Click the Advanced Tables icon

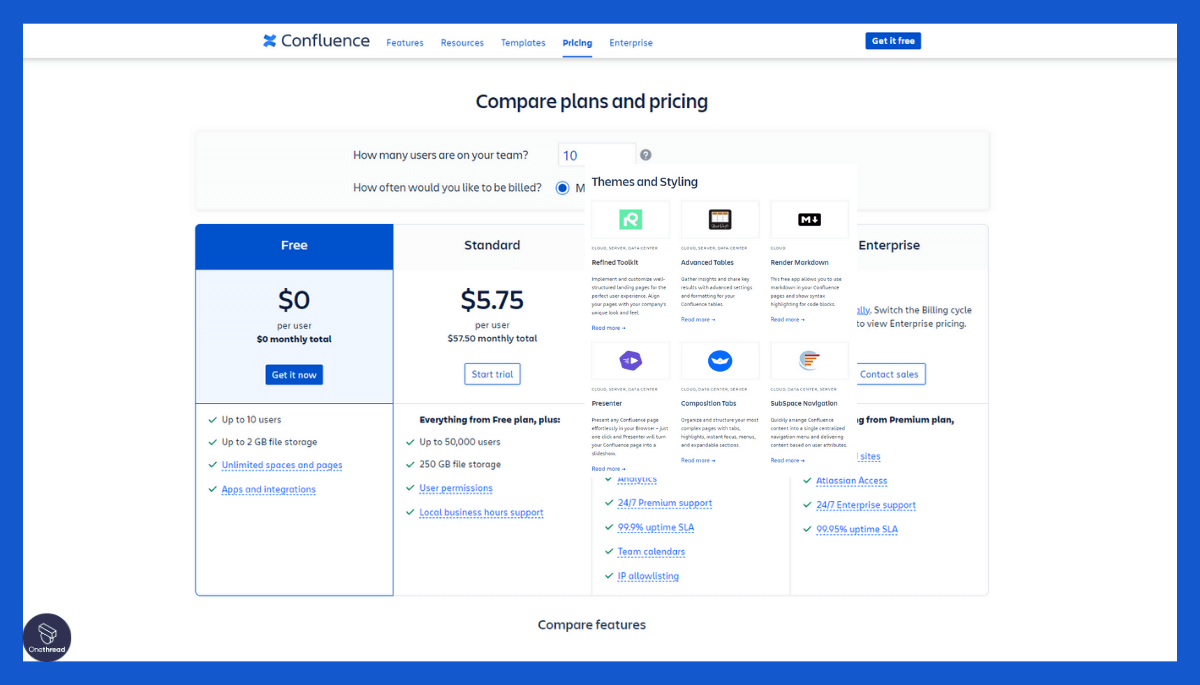point(720,219)
